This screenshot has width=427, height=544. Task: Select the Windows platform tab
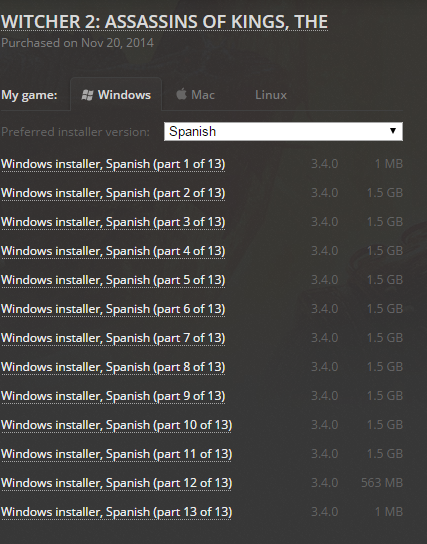click(116, 94)
